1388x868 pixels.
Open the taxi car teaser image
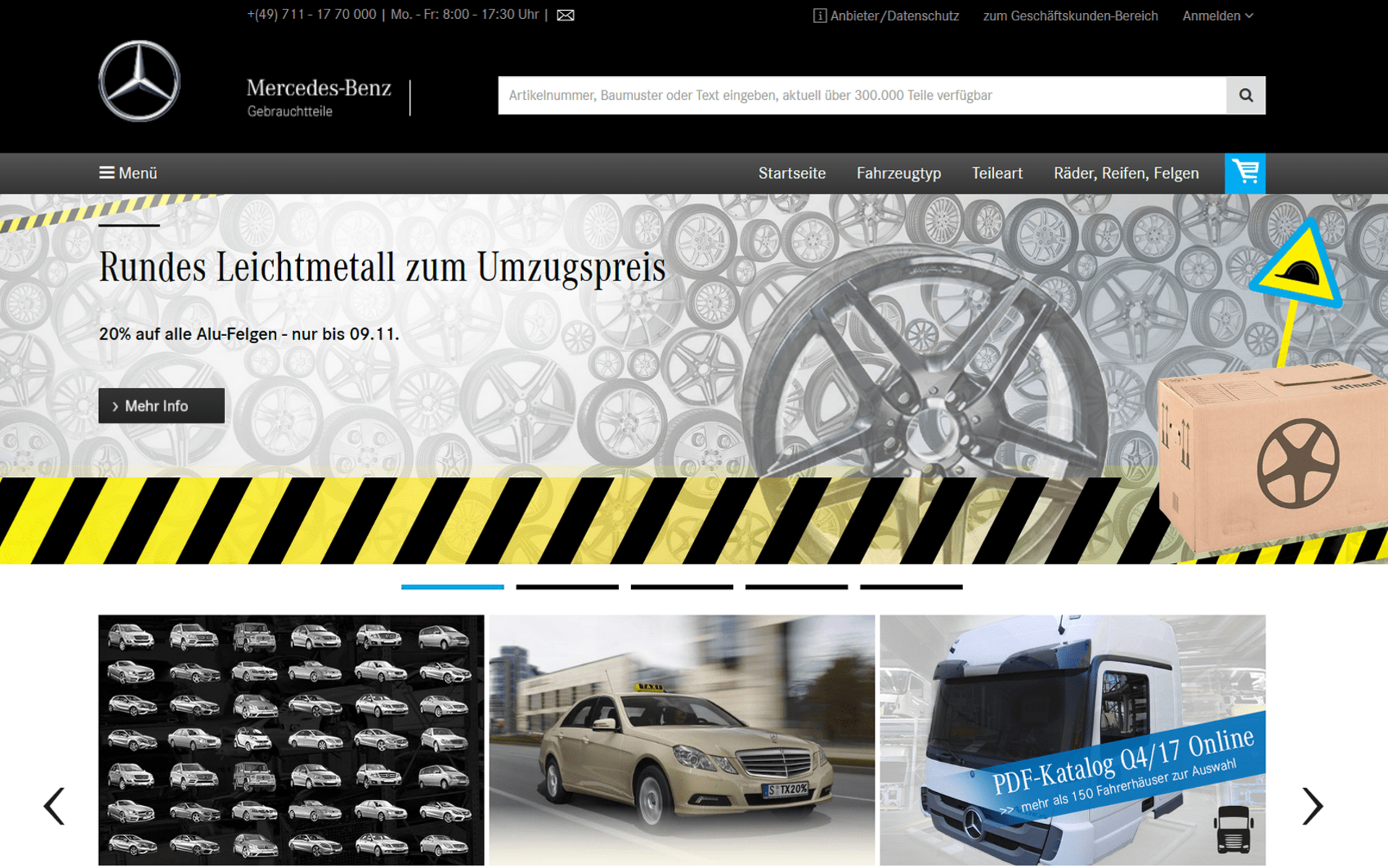pos(682,739)
